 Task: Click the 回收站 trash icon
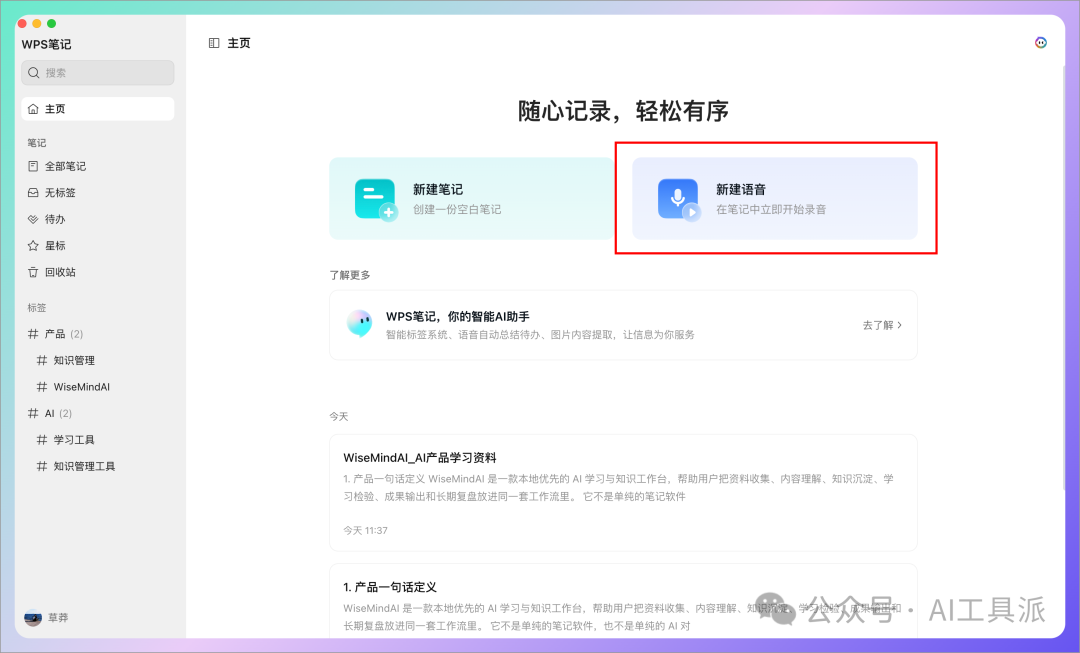33,272
